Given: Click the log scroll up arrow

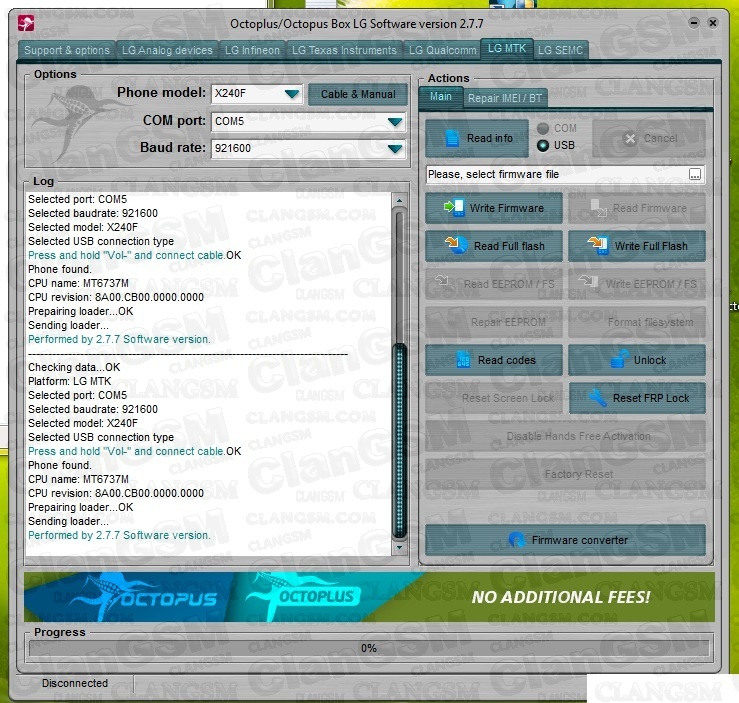Looking at the screenshot, I should (400, 200).
